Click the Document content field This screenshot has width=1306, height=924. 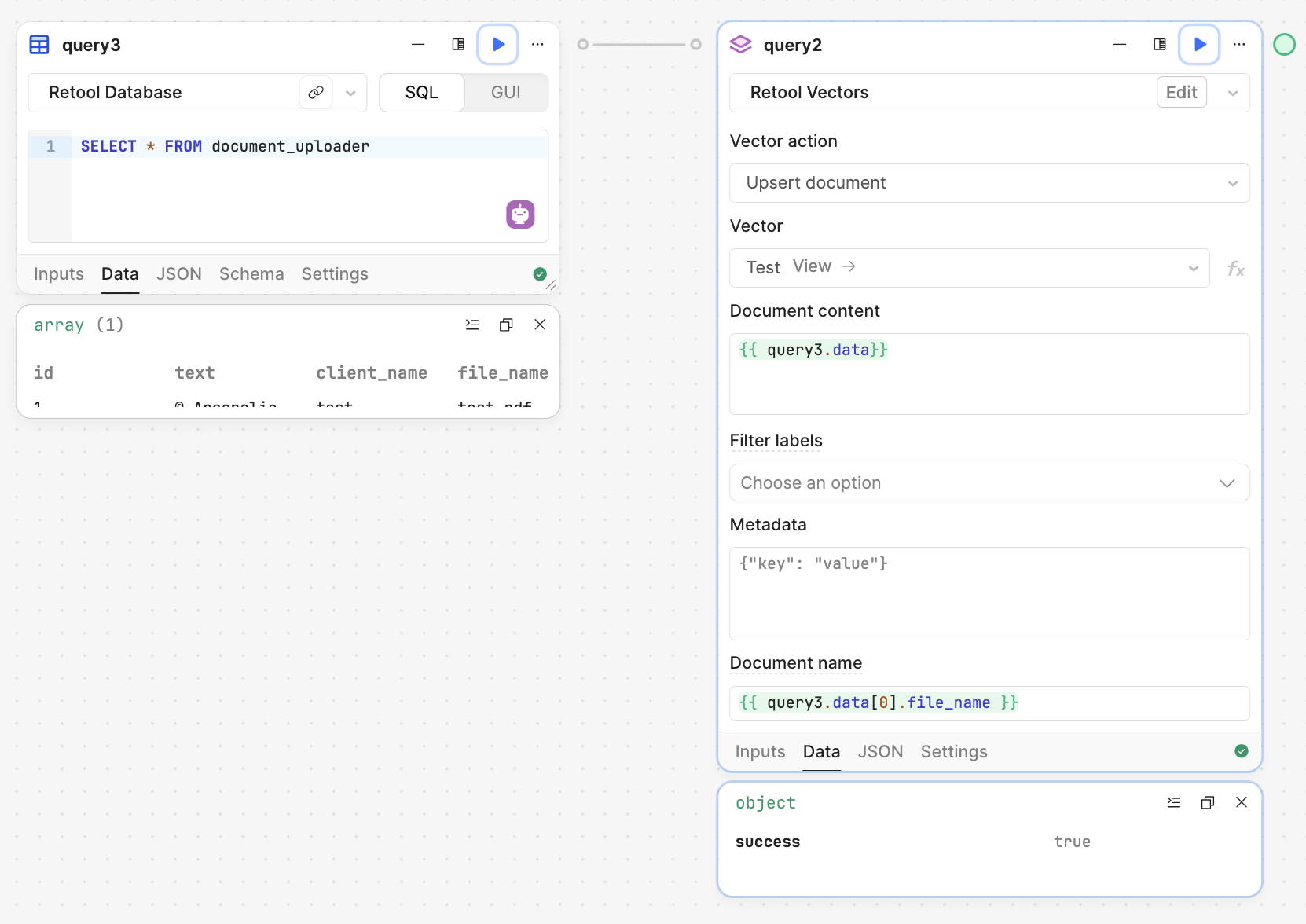[x=989, y=374]
